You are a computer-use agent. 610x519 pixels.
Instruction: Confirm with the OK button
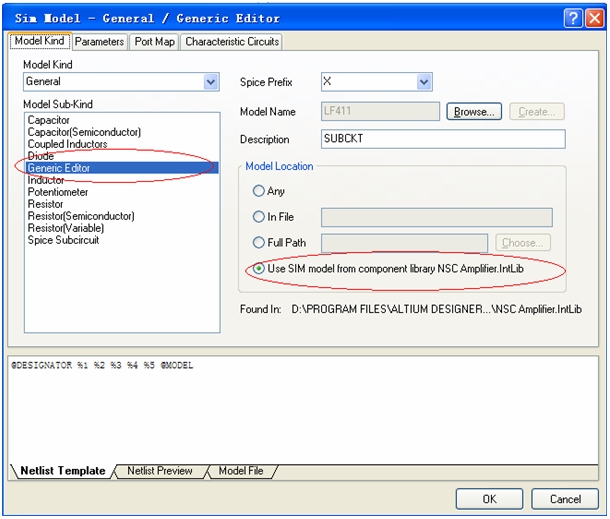point(489,499)
